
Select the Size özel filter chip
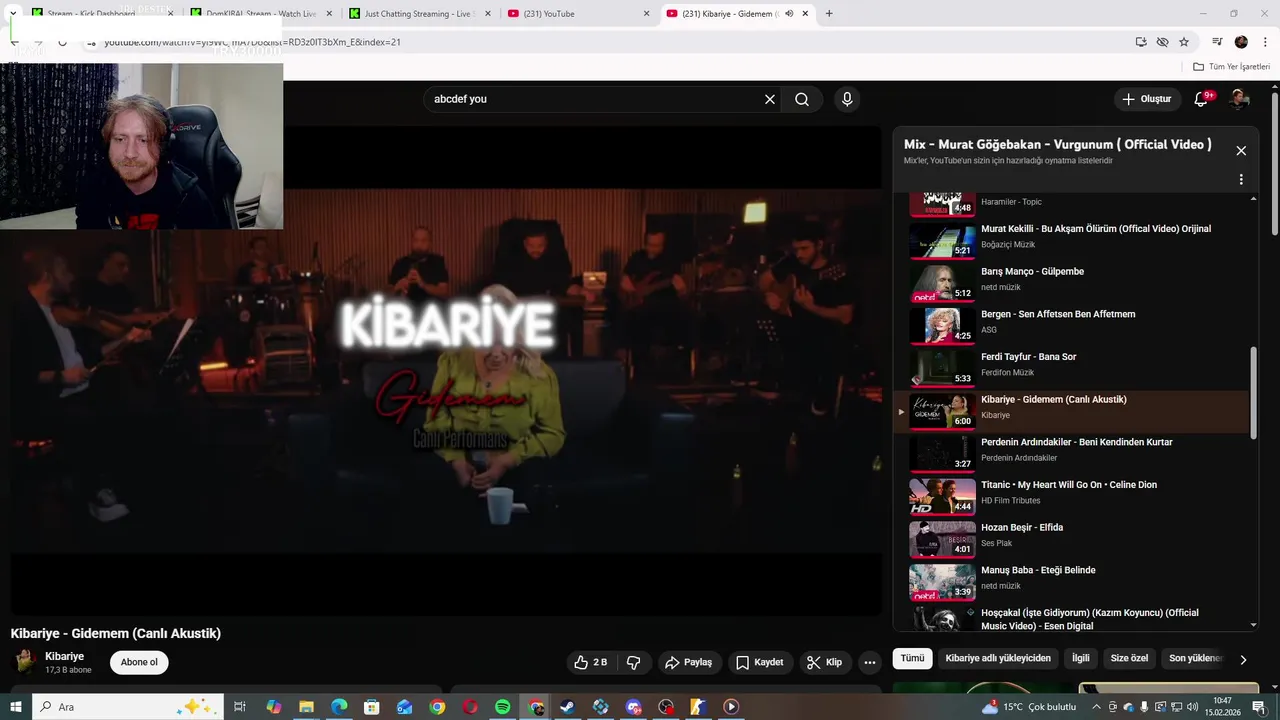point(1130,658)
